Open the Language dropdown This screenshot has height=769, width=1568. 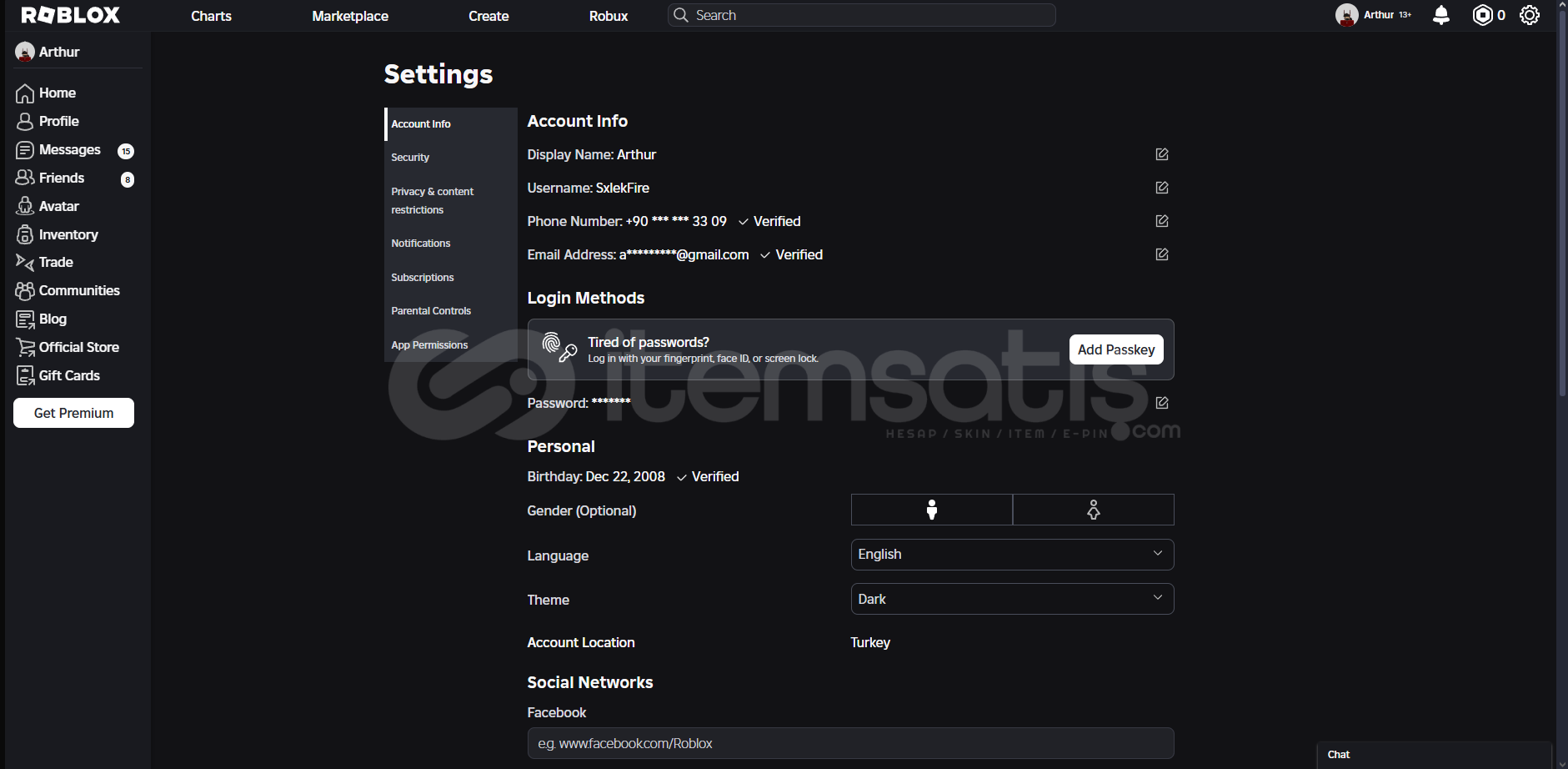pyautogui.click(x=1012, y=555)
